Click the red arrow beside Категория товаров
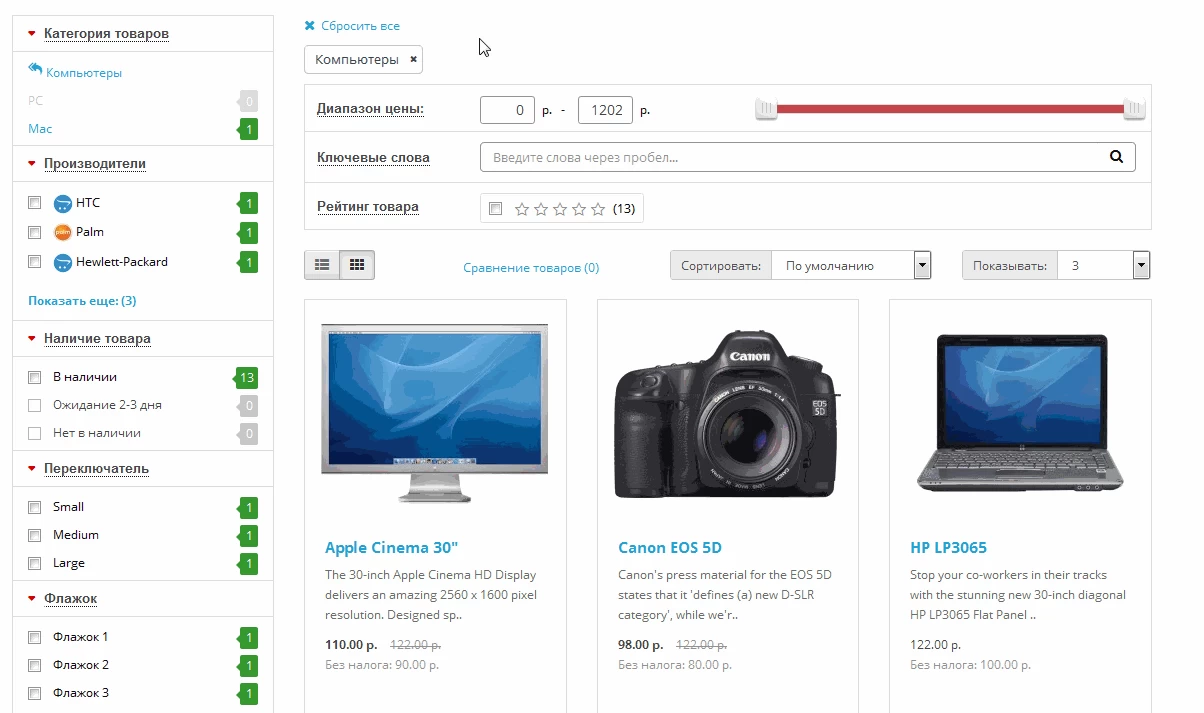This screenshot has width=1204, height=713. 32,34
